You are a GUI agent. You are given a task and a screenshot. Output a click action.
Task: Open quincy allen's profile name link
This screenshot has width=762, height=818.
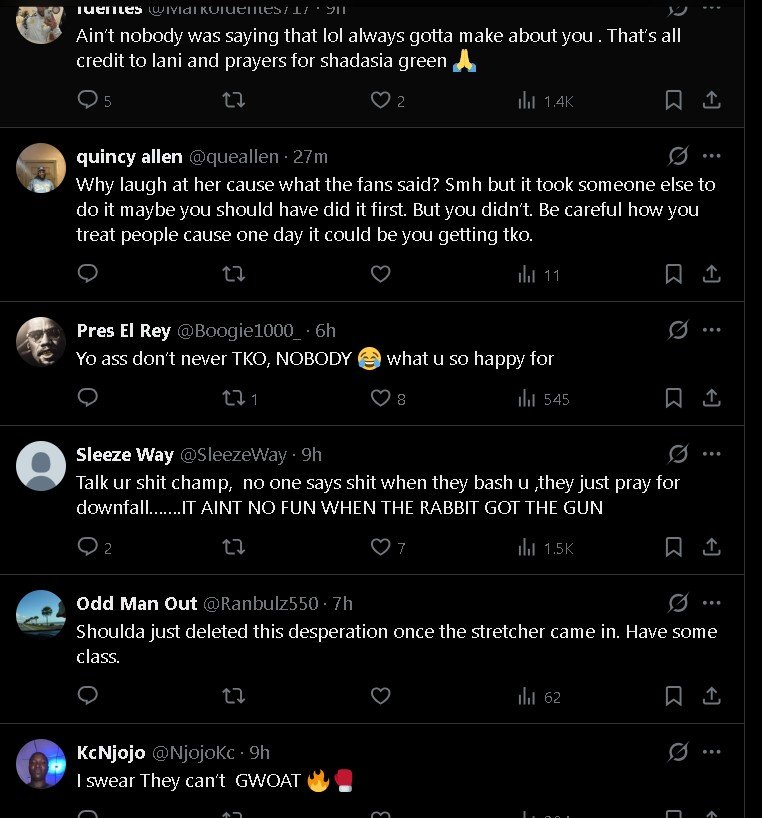[x=129, y=157]
